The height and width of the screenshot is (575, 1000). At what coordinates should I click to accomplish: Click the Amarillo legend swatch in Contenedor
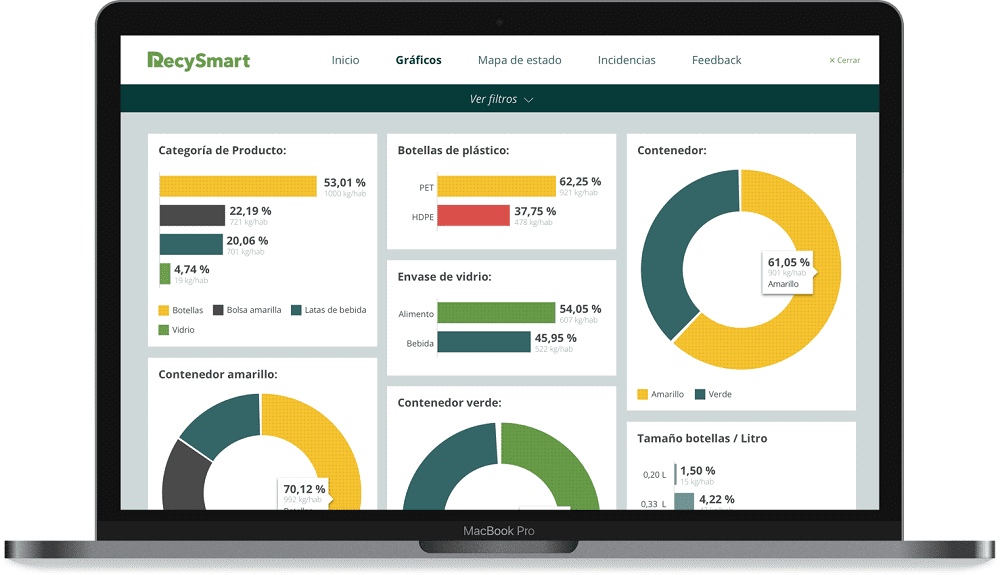tap(642, 394)
